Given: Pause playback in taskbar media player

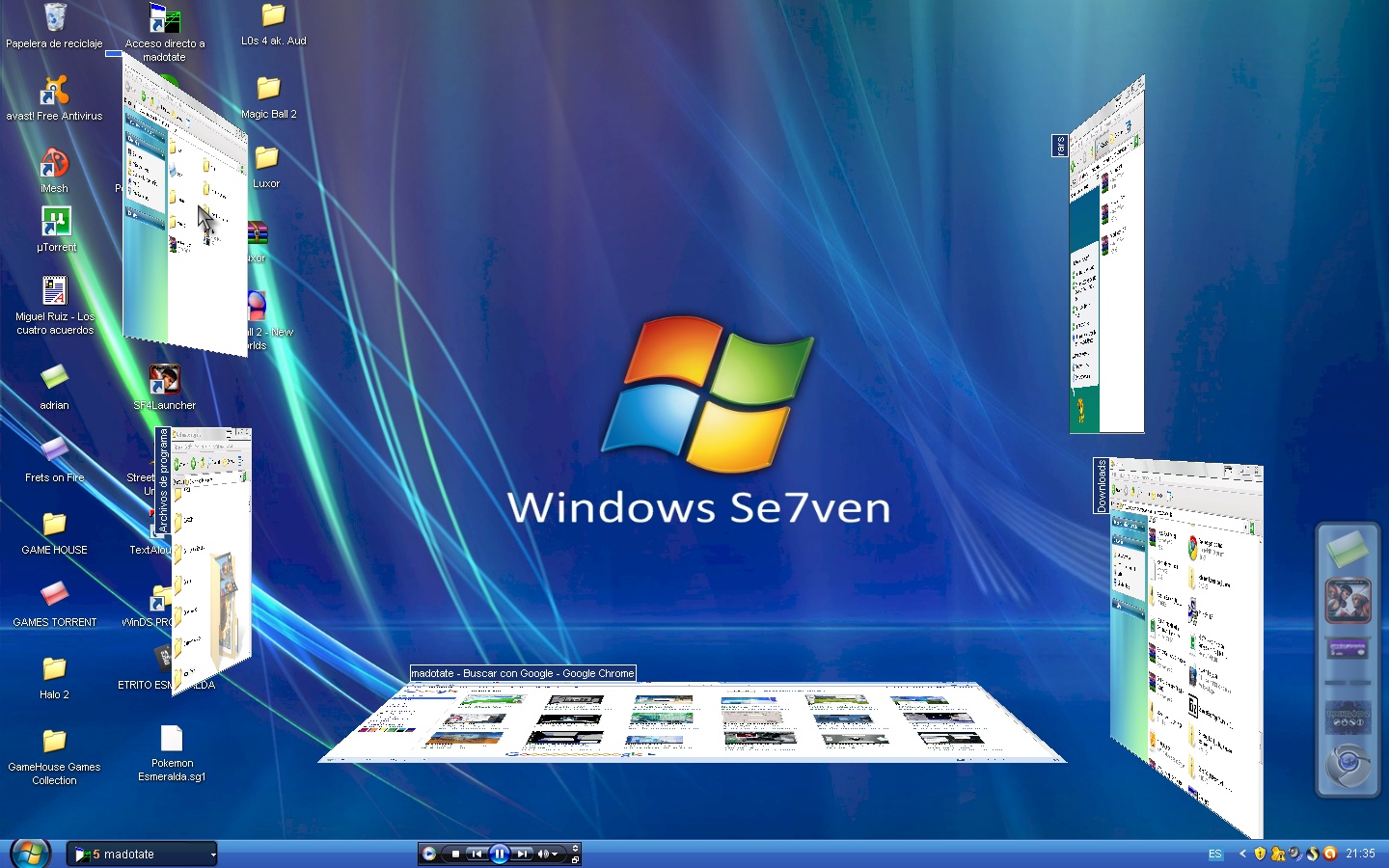Looking at the screenshot, I should [499, 854].
